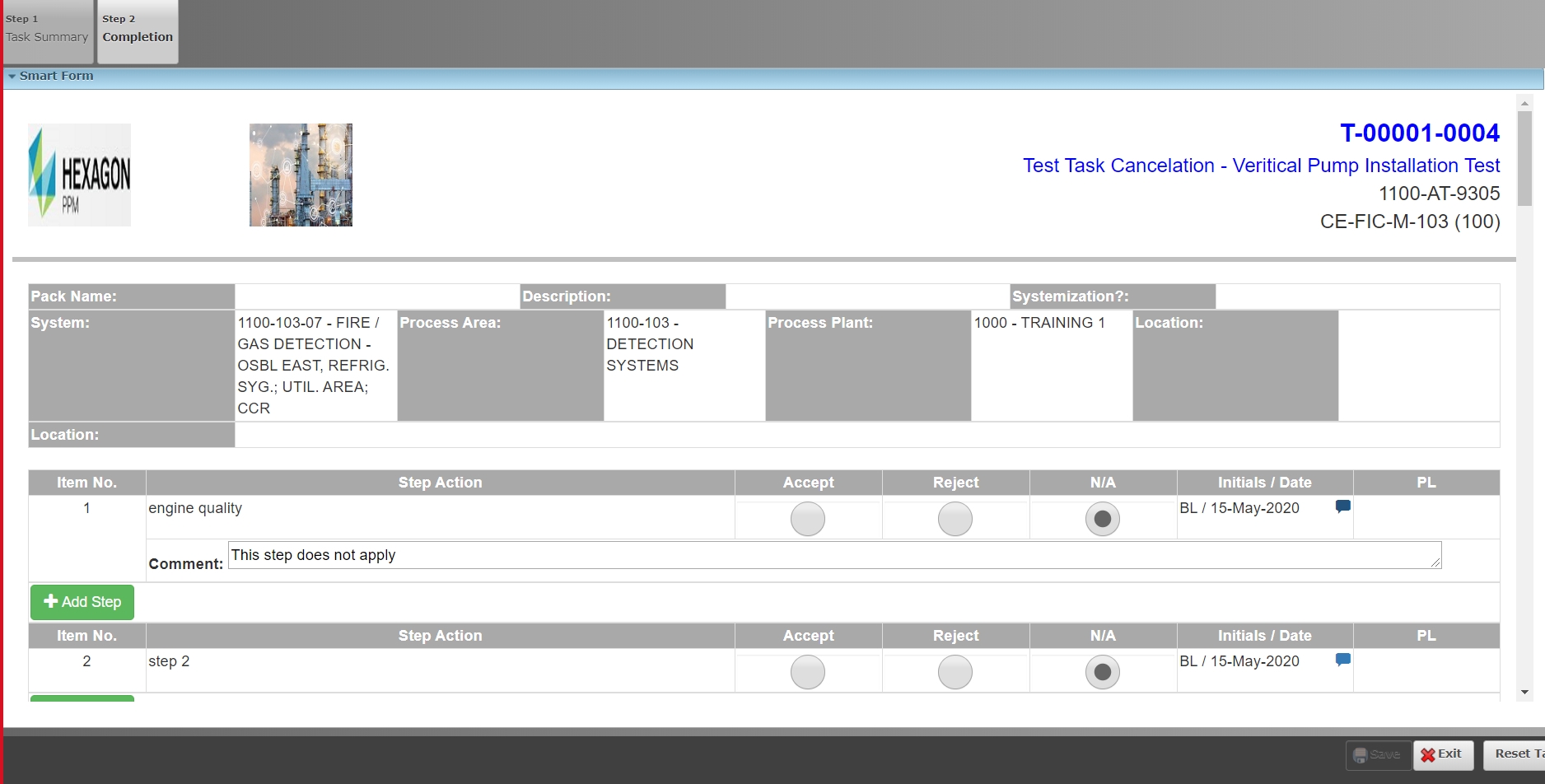
Task: Open comment icon for item 2 step 2
Action: click(x=1342, y=660)
